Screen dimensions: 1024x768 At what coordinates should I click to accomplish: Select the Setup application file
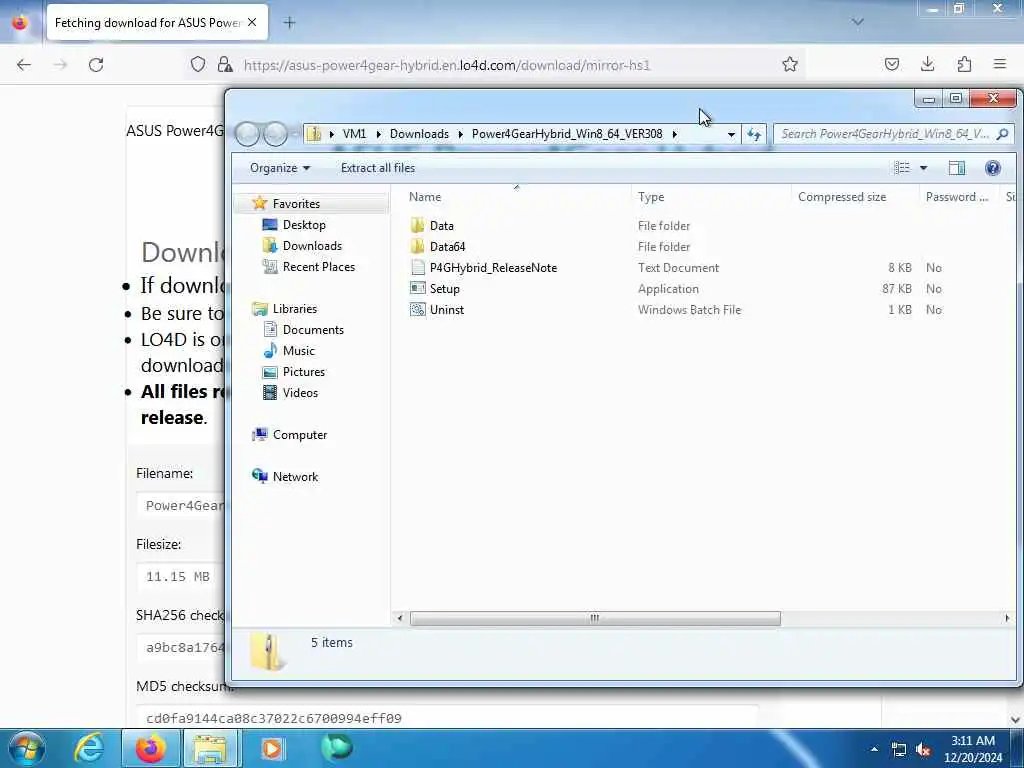click(444, 289)
